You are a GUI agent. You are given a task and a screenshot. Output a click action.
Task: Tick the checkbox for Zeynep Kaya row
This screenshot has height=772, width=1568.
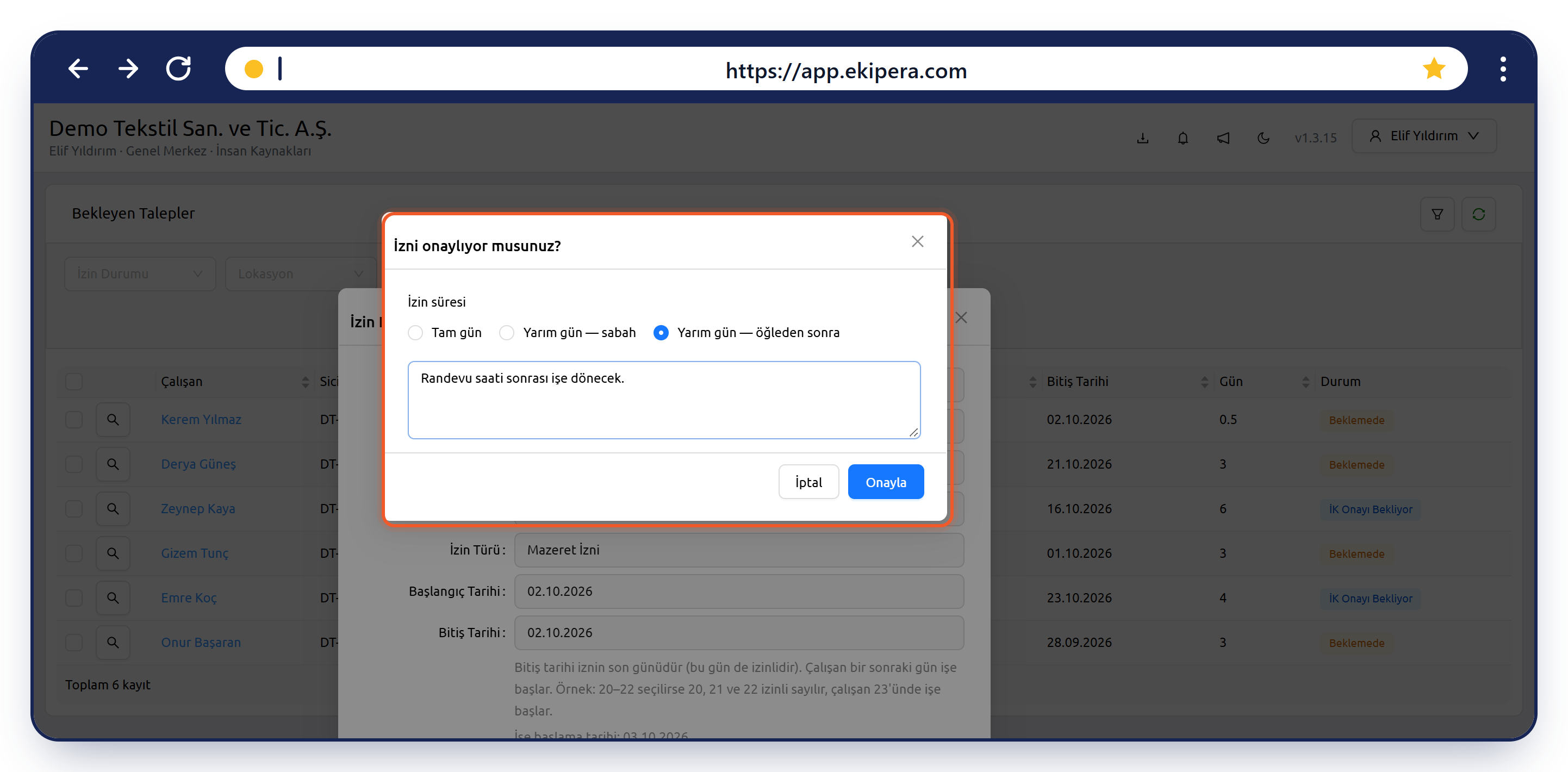[x=73, y=508]
